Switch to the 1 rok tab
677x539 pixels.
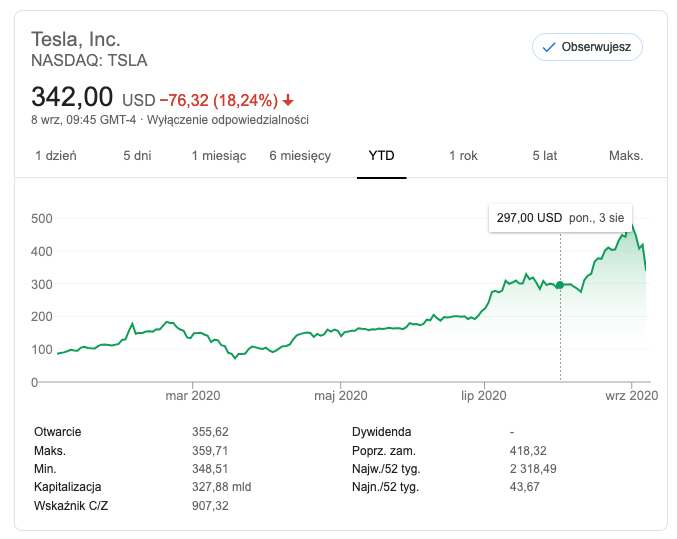(x=463, y=155)
